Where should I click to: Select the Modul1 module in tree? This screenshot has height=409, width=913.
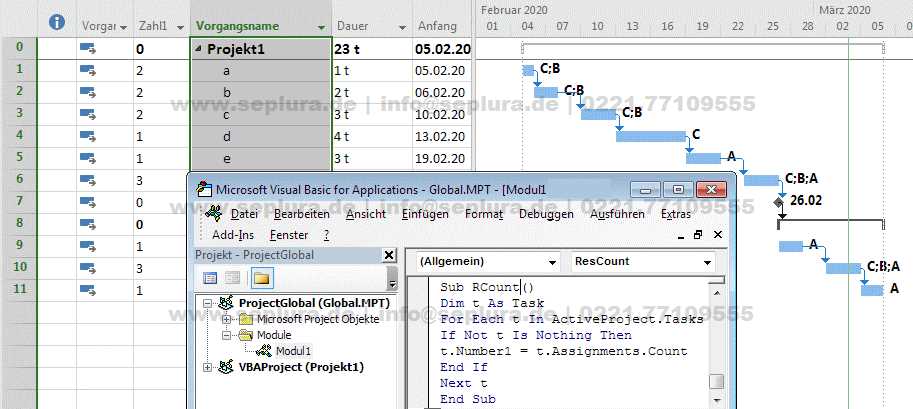pyautogui.click(x=293, y=351)
